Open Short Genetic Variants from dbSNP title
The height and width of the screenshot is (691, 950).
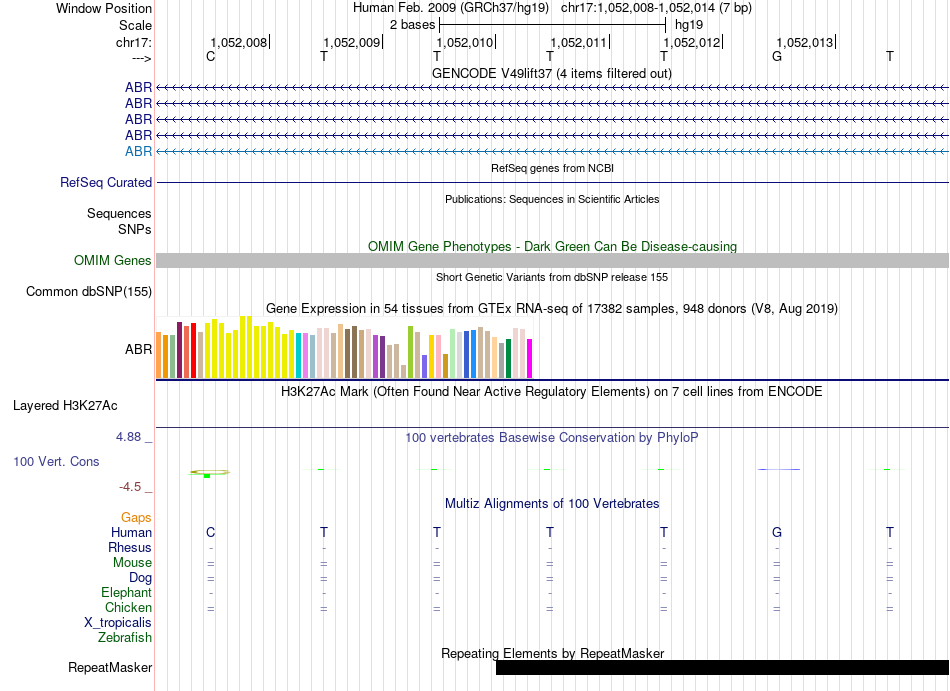(x=552, y=277)
